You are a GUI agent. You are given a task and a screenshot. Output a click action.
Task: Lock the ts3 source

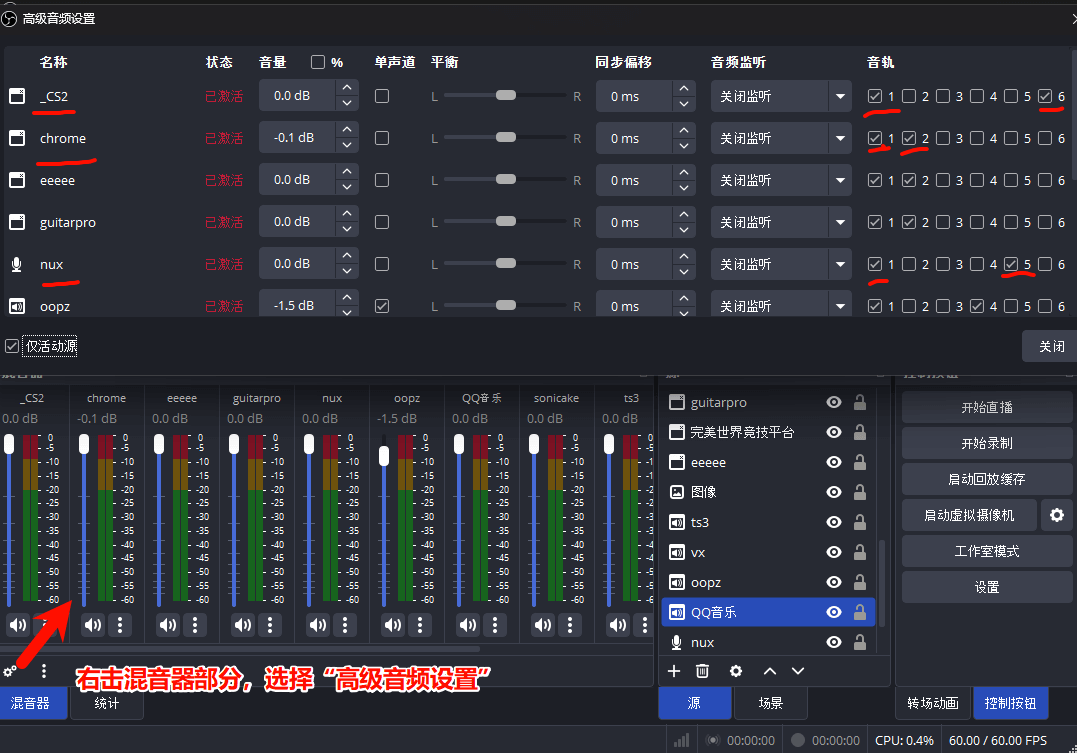[859, 522]
